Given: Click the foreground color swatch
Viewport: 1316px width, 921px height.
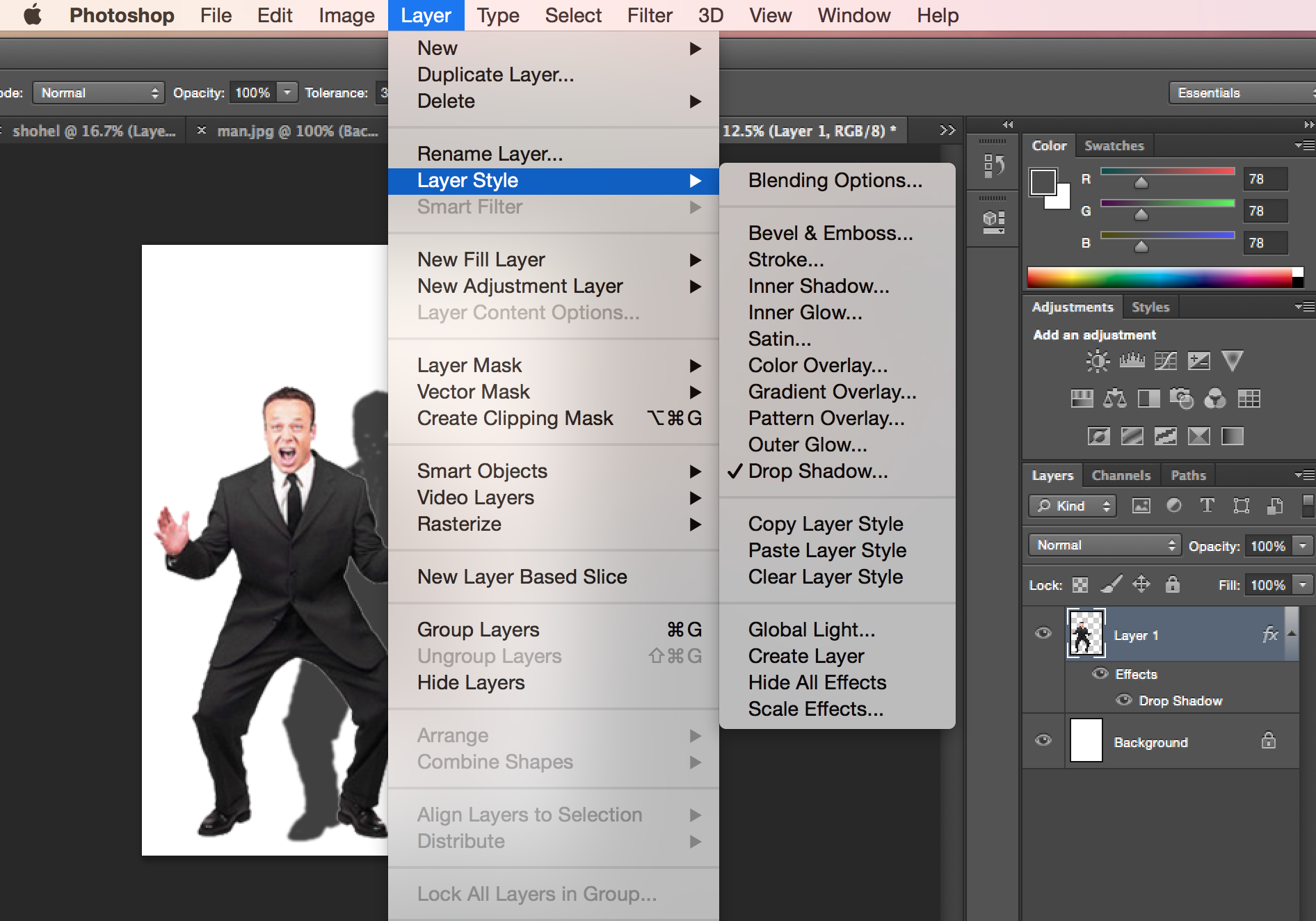Looking at the screenshot, I should [x=1043, y=182].
